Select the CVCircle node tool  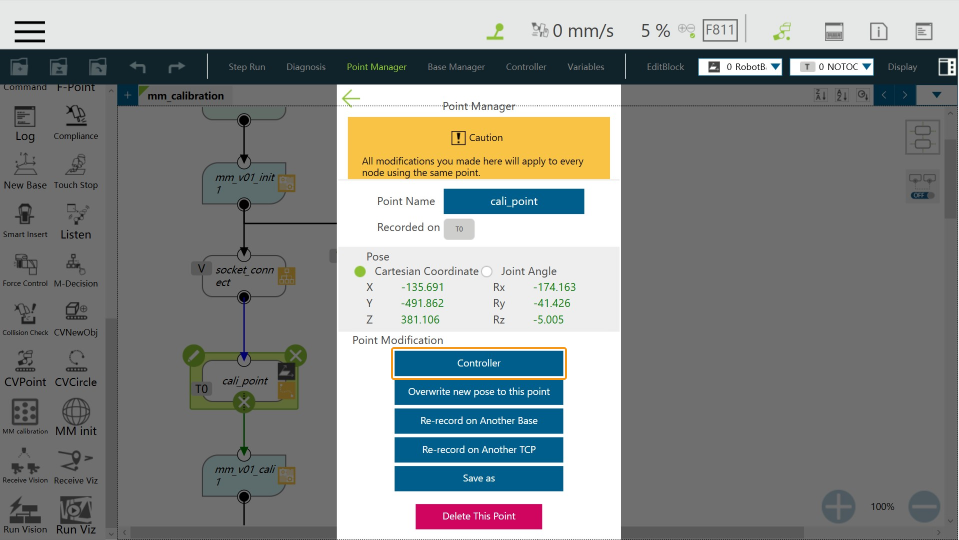click(76, 369)
